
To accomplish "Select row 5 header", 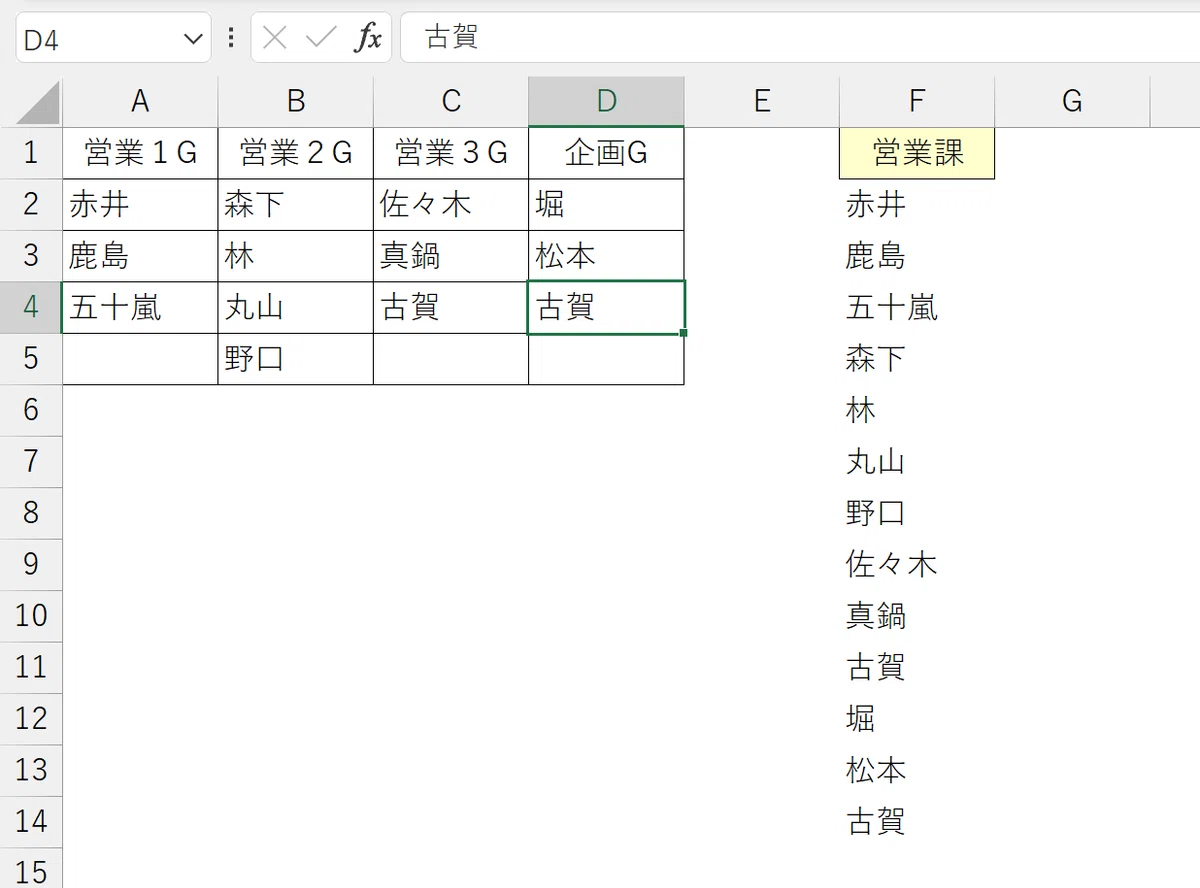I will click(x=31, y=359).
